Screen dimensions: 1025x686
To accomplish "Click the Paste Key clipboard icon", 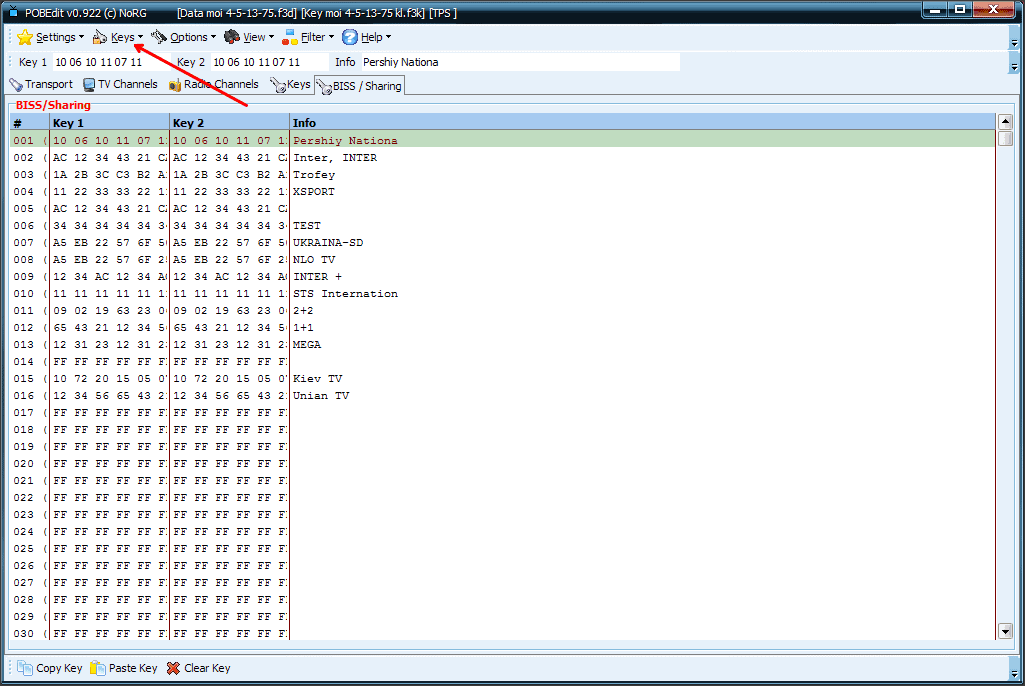I will click(x=97, y=668).
